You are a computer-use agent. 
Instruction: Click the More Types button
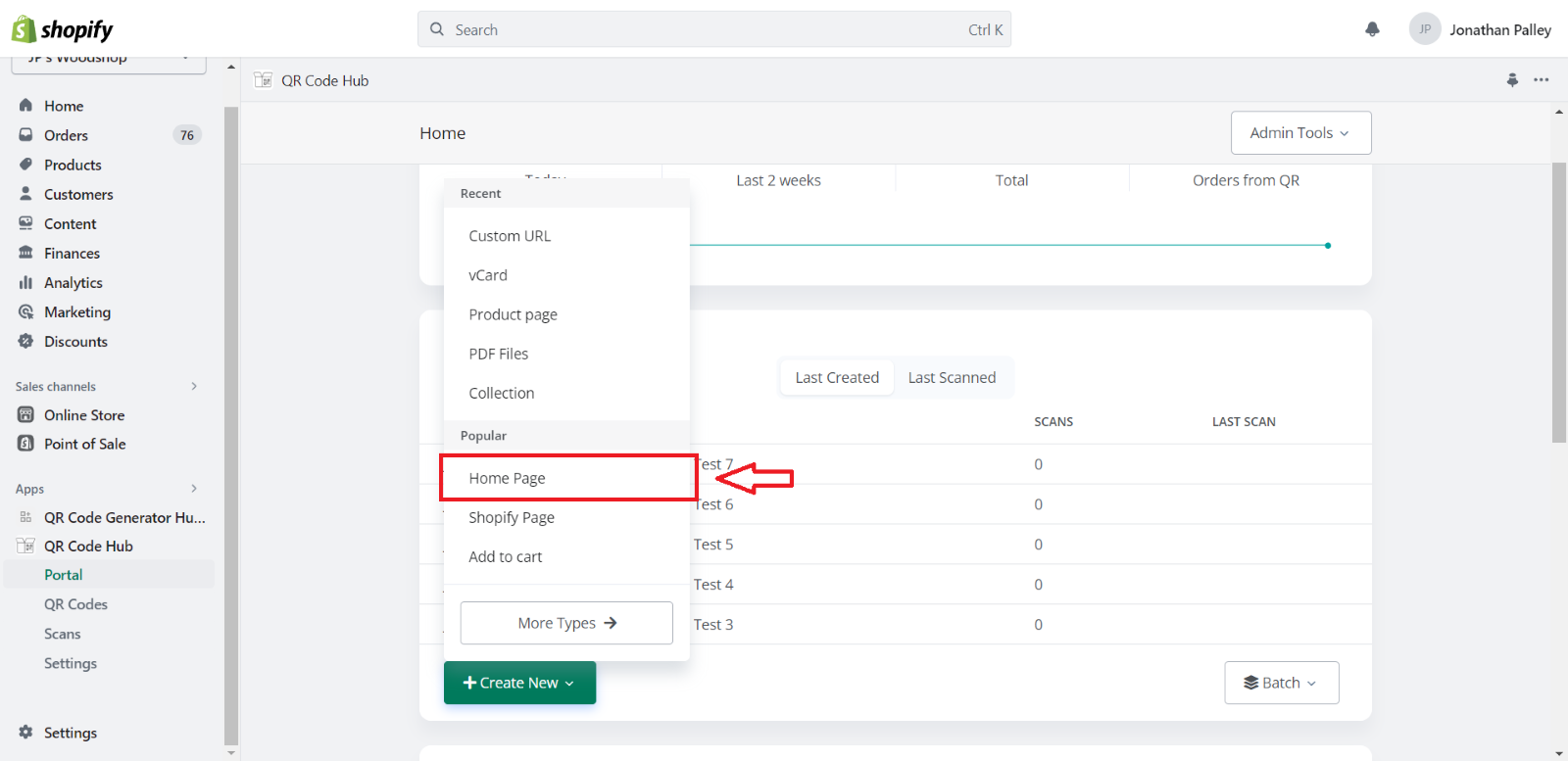click(x=566, y=623)
